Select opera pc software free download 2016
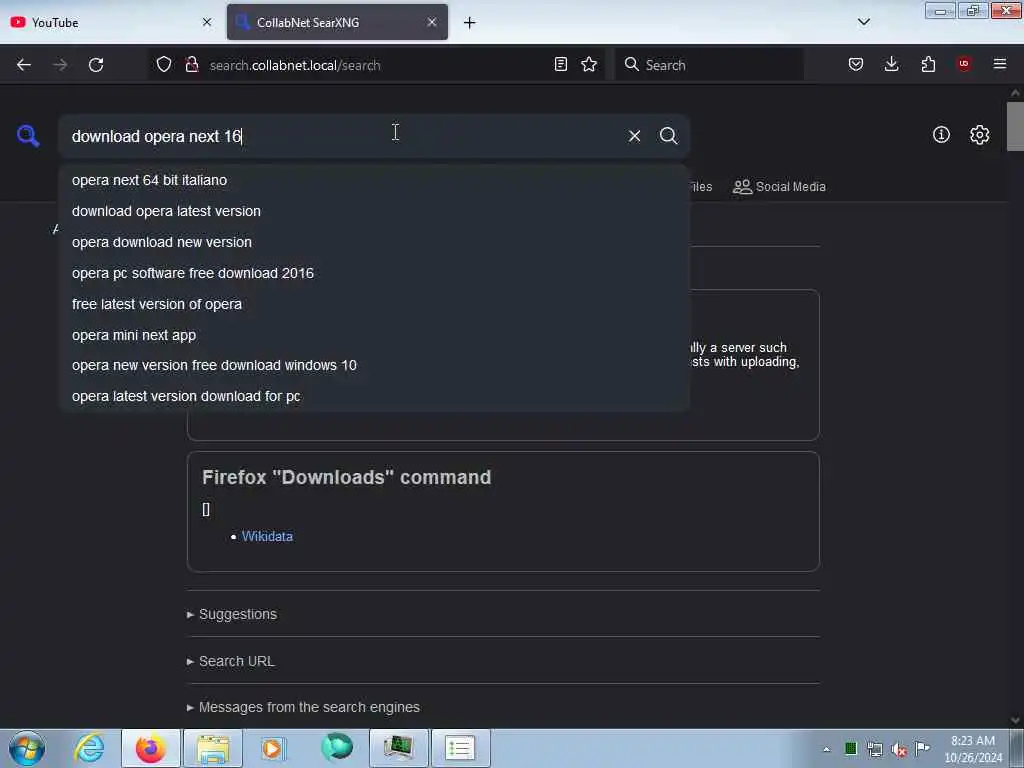The image size is (1024, 768). 374,273
